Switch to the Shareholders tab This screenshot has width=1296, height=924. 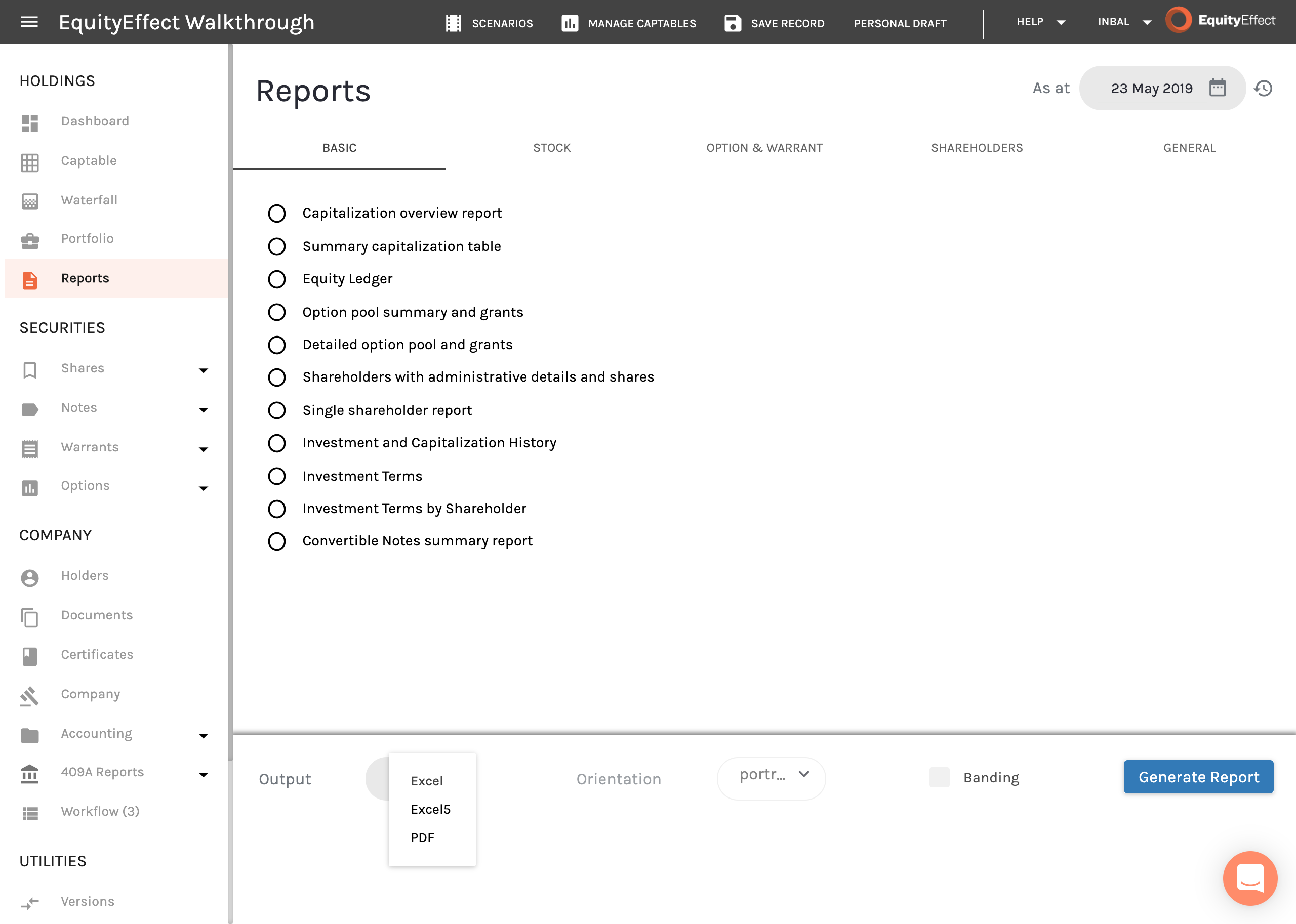(977, 148)
